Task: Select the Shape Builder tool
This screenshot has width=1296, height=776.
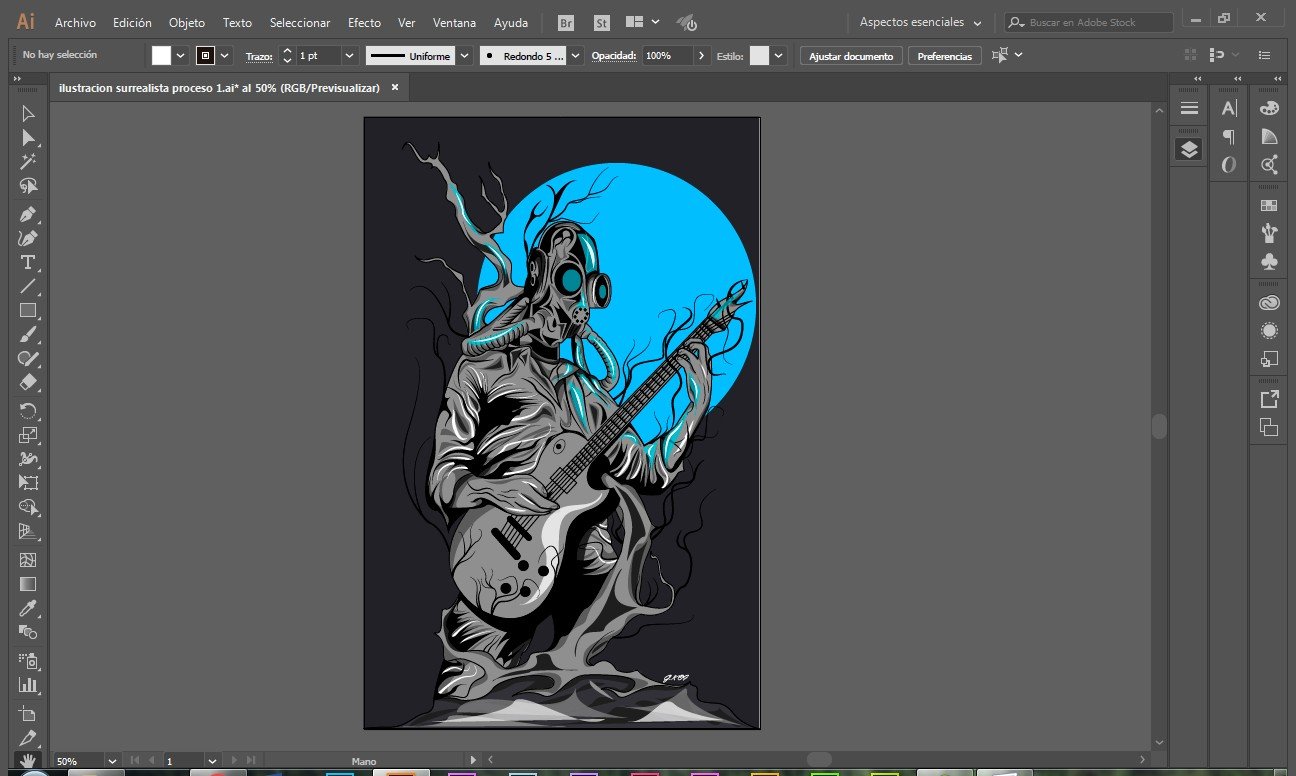Action: point(28,507)
